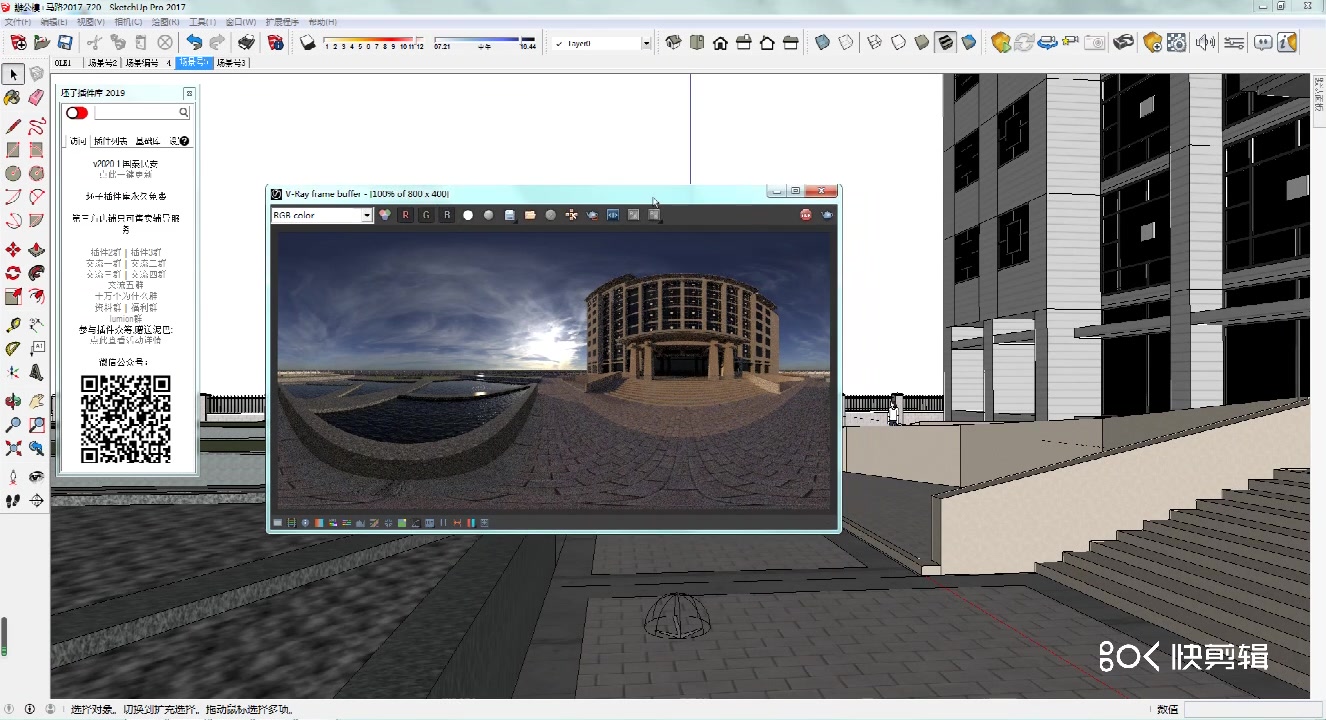Stop rendering red button in frame buffer
This screenshot has width=1326, height=720.
(806, 215)
